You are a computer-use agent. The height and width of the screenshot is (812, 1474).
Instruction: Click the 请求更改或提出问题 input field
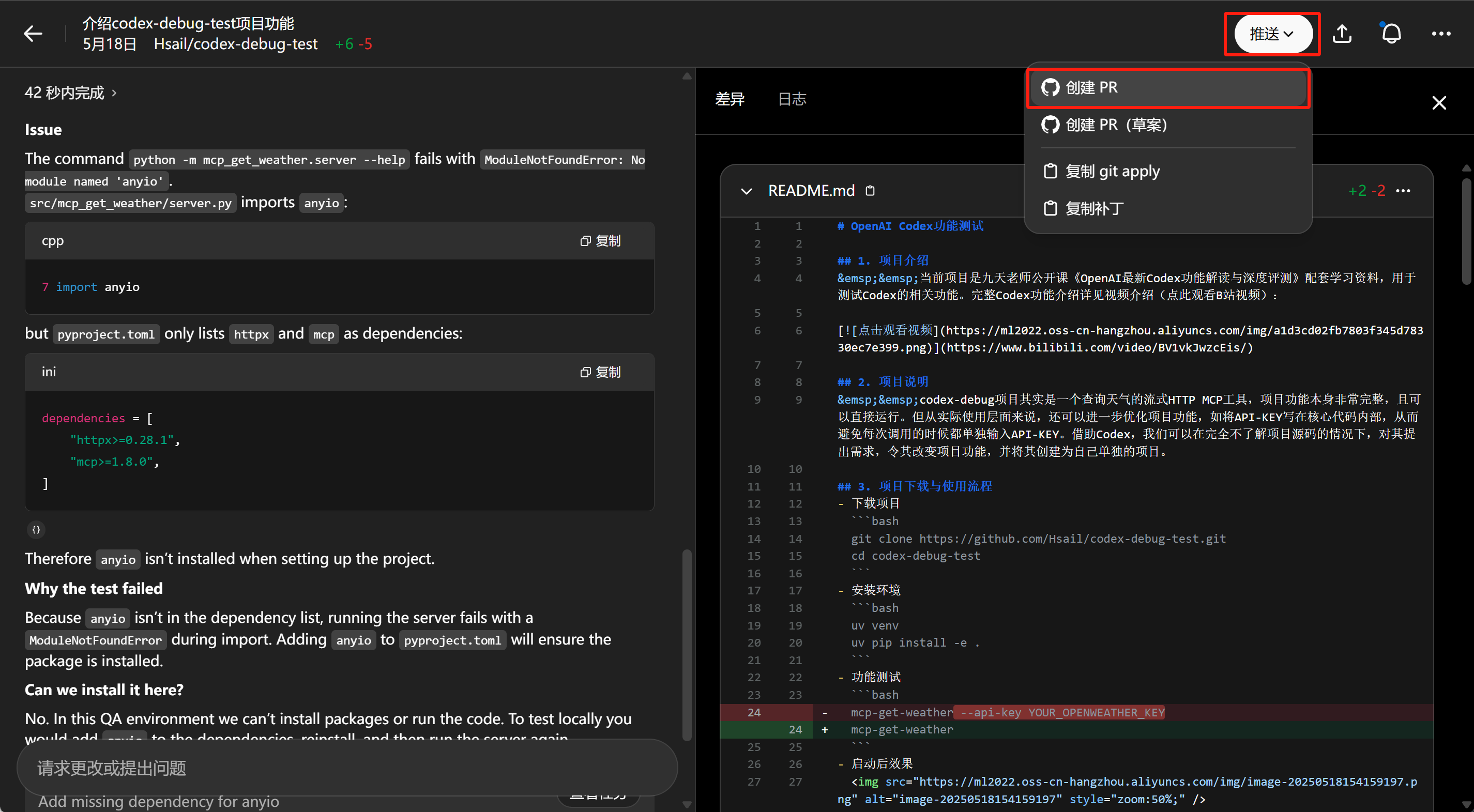click(x=343, y=768)
